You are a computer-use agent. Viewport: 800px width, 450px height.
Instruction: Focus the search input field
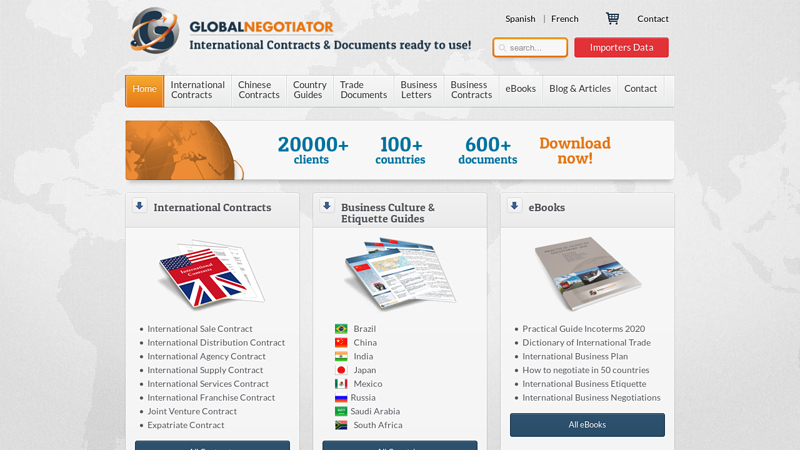coord(530,47)
